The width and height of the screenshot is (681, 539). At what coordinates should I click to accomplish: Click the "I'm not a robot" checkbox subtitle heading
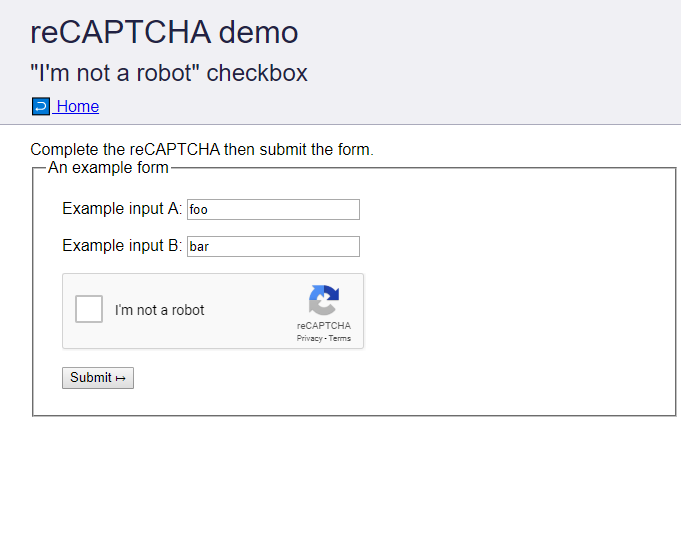click(169, 73)
